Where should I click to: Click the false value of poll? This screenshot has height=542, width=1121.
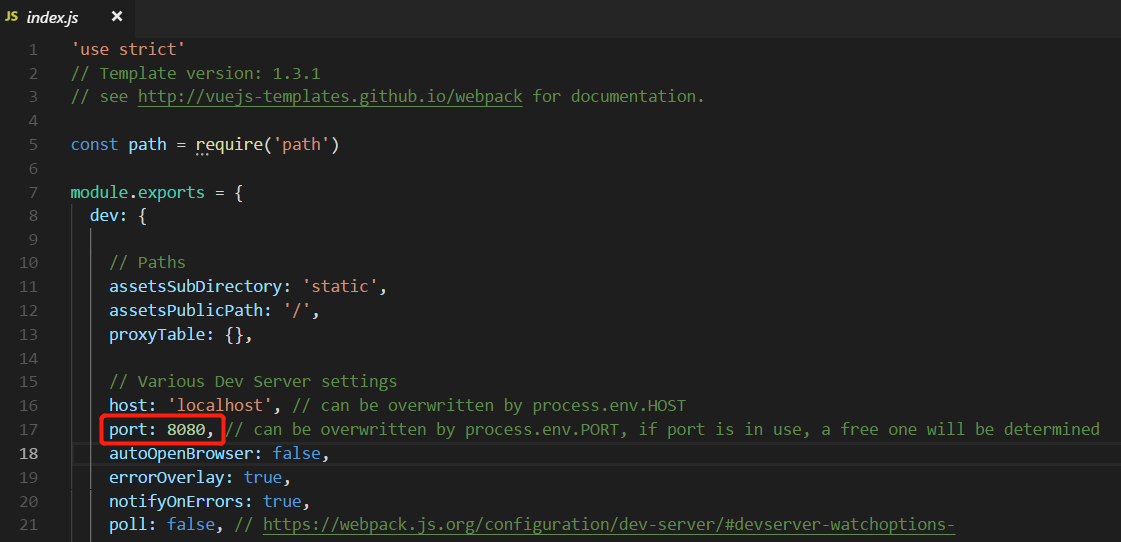point(191,525)
